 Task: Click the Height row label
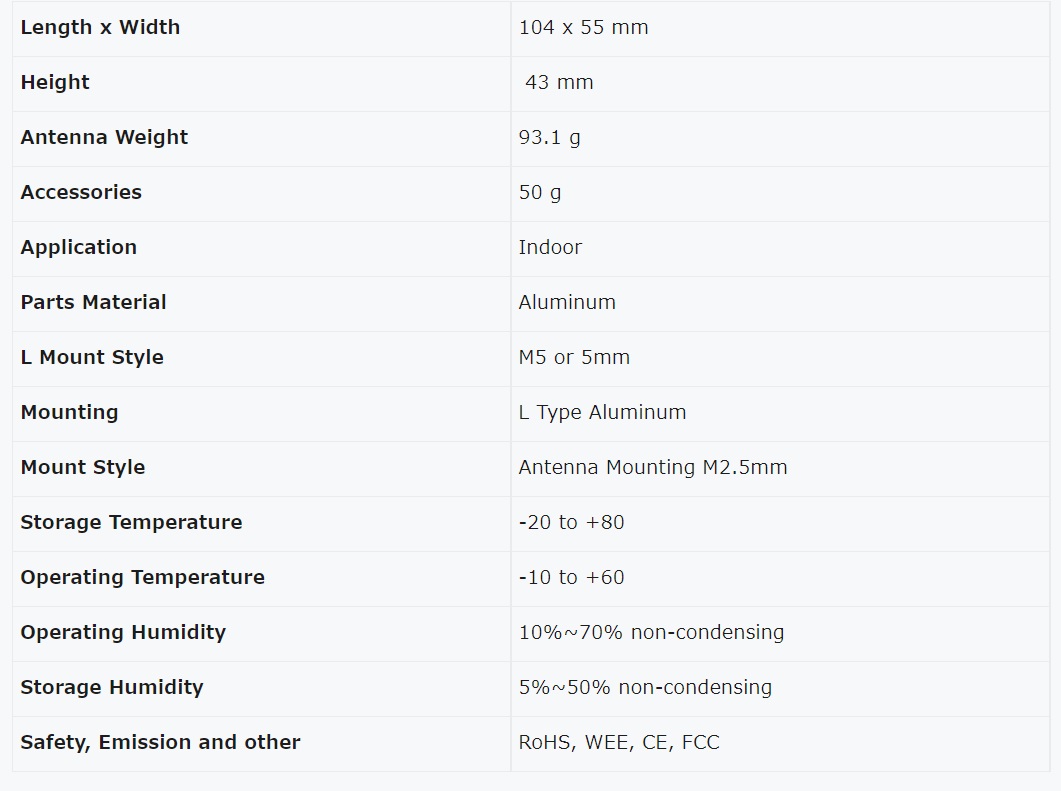[x=55, y=83]
